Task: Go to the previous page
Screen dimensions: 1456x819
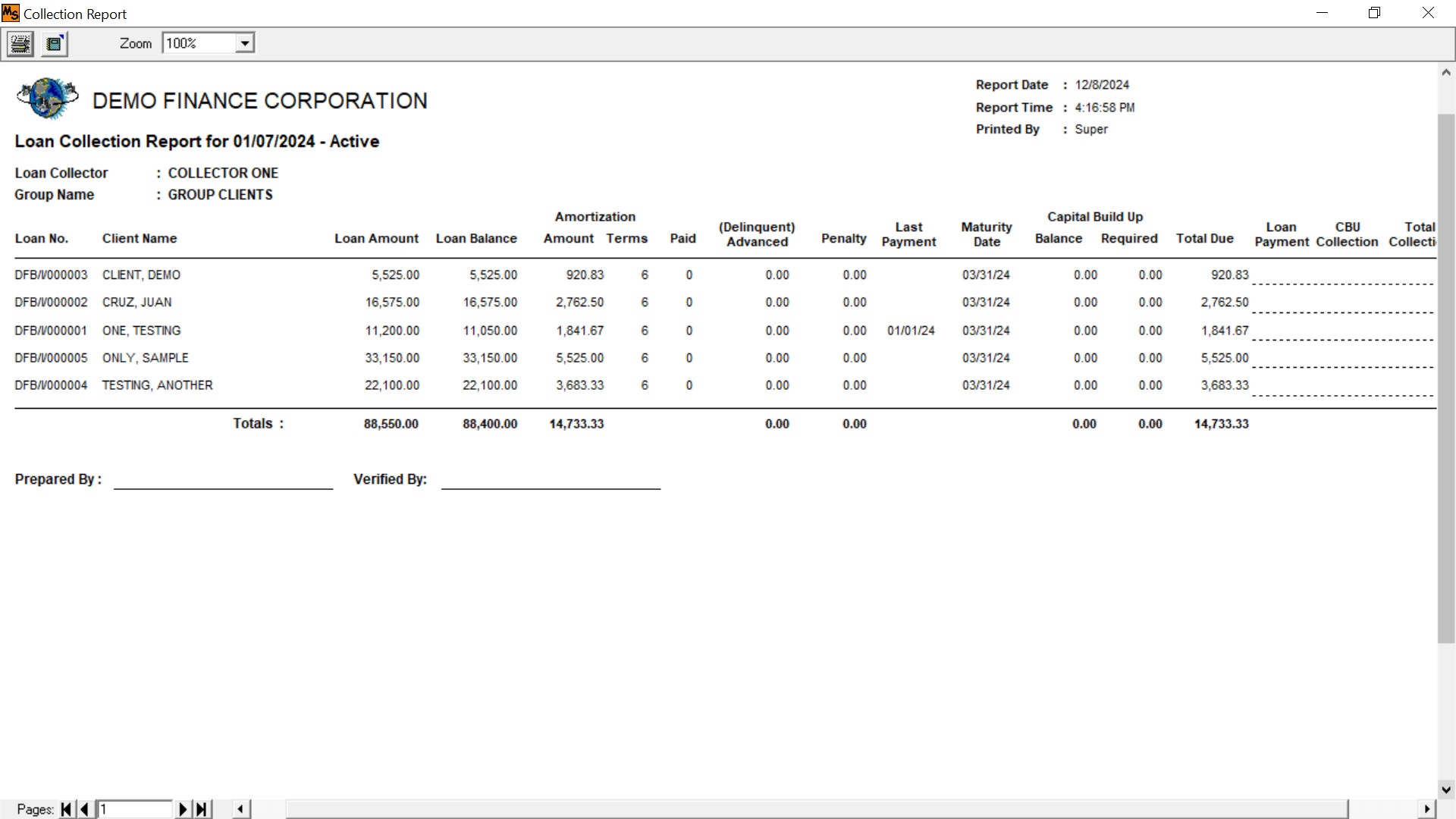Action: (85, 809)
